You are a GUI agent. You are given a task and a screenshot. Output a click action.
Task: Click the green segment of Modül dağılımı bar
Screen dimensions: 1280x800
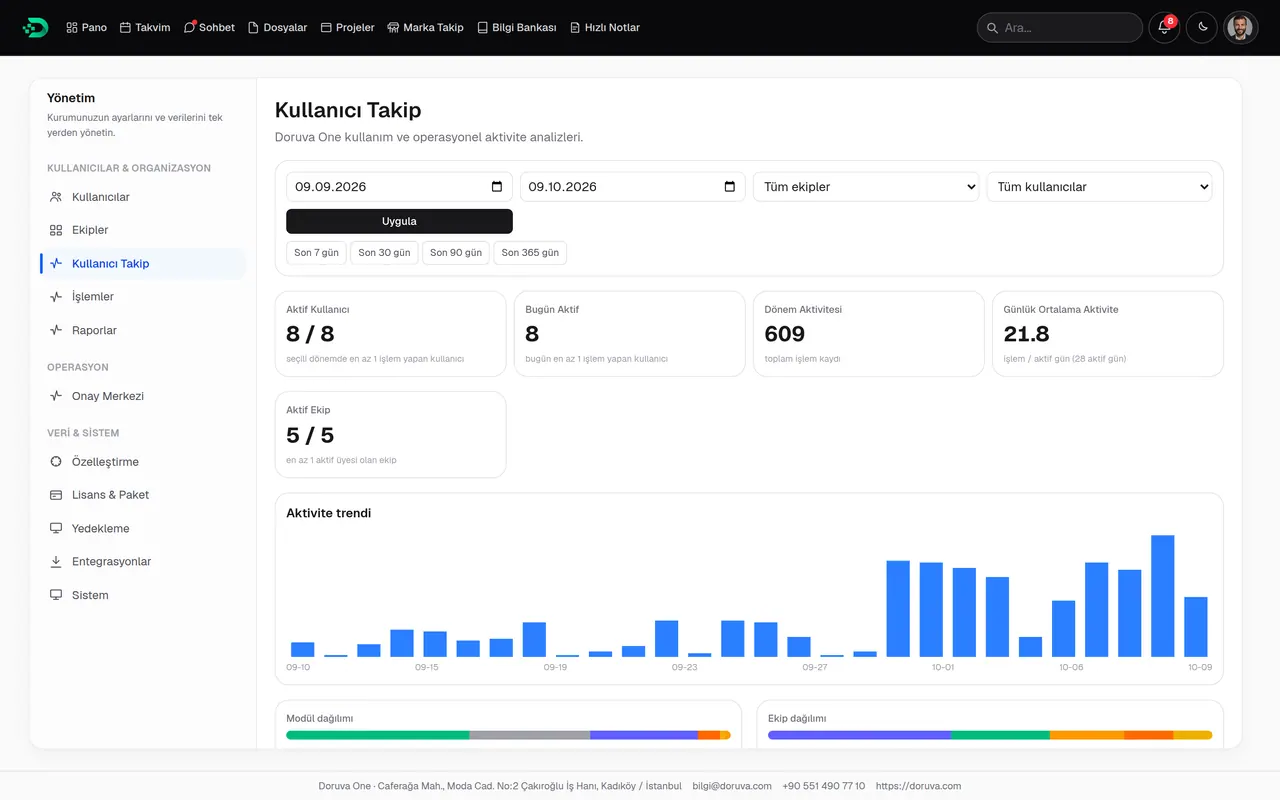pos(378,735)
